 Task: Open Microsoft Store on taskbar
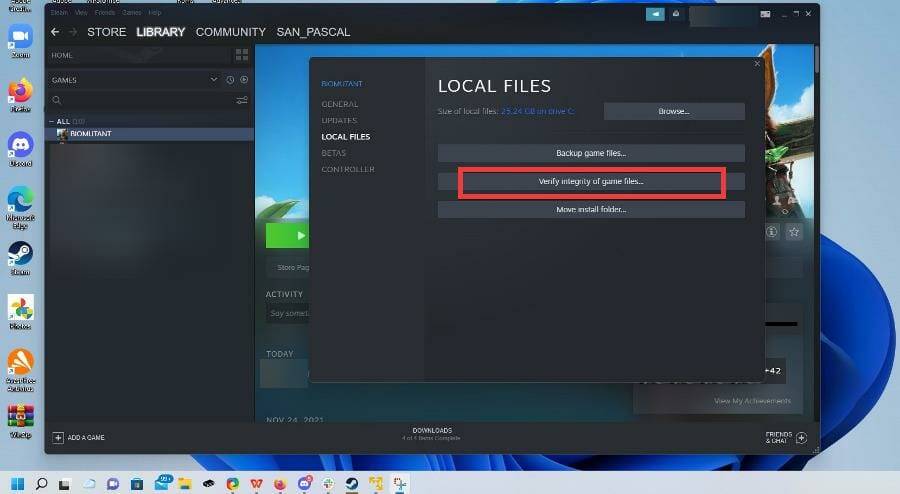tap(137, 485)
